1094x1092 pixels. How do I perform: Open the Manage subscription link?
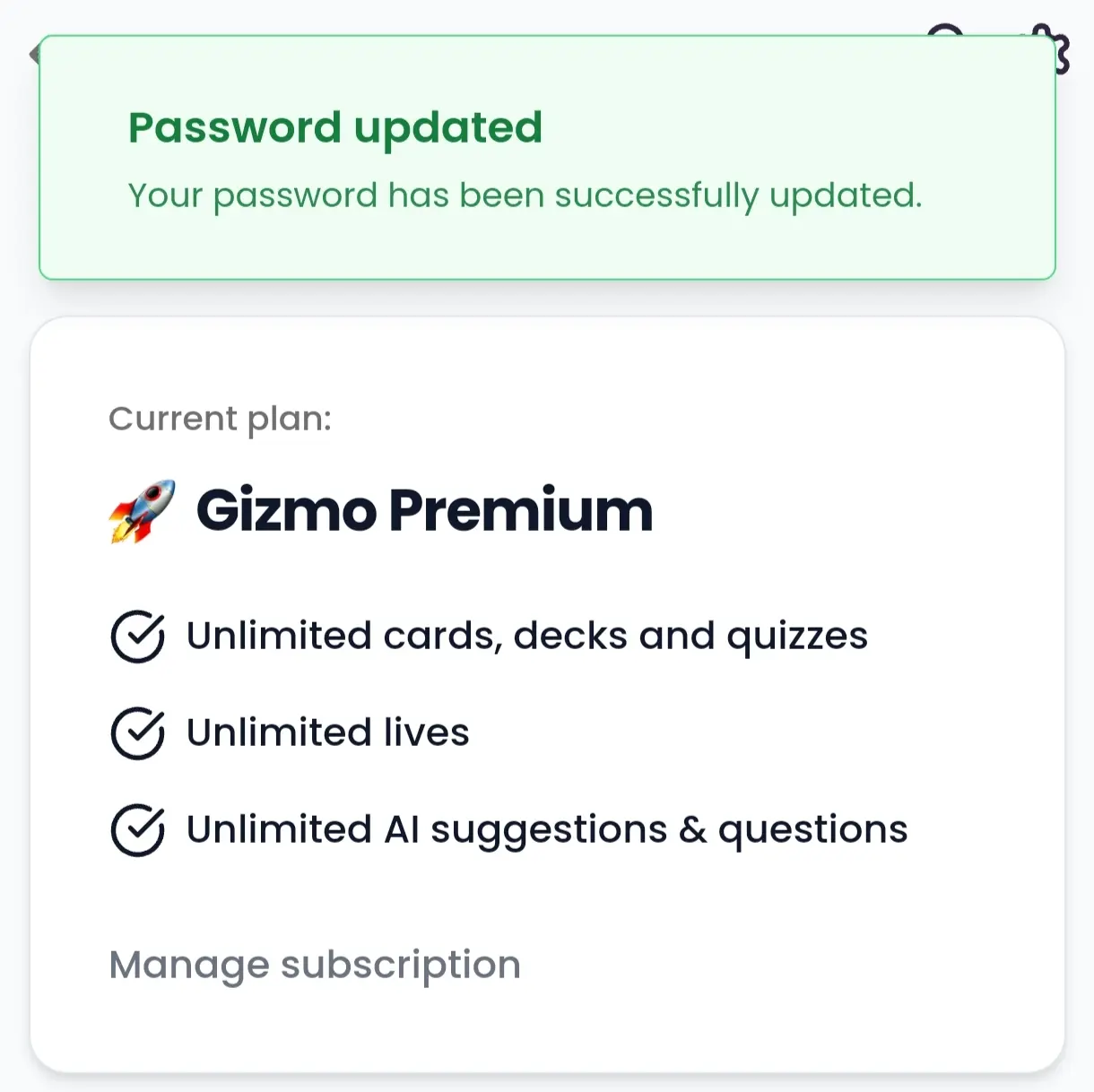(315, 966)
